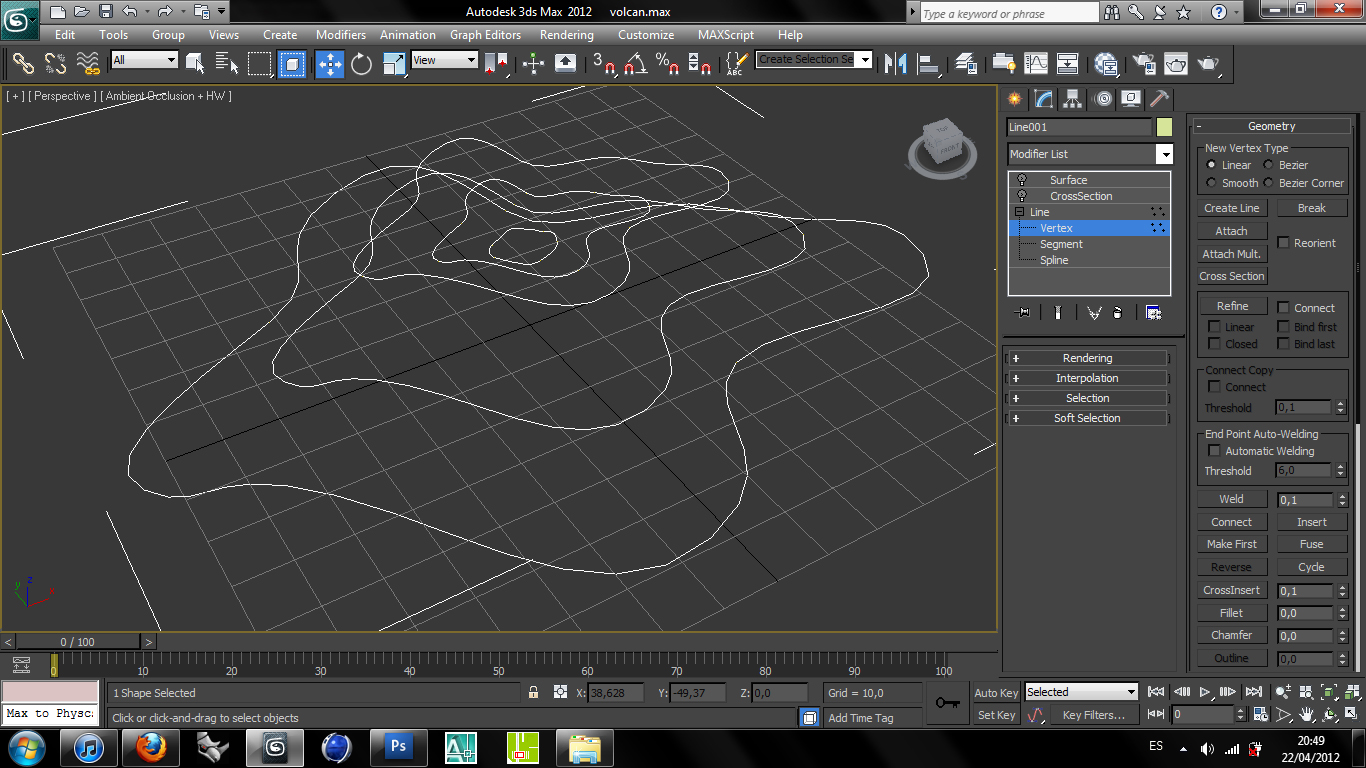Expand the Soft Selection rollout
1366x768 pixels.
point(1087,417)
